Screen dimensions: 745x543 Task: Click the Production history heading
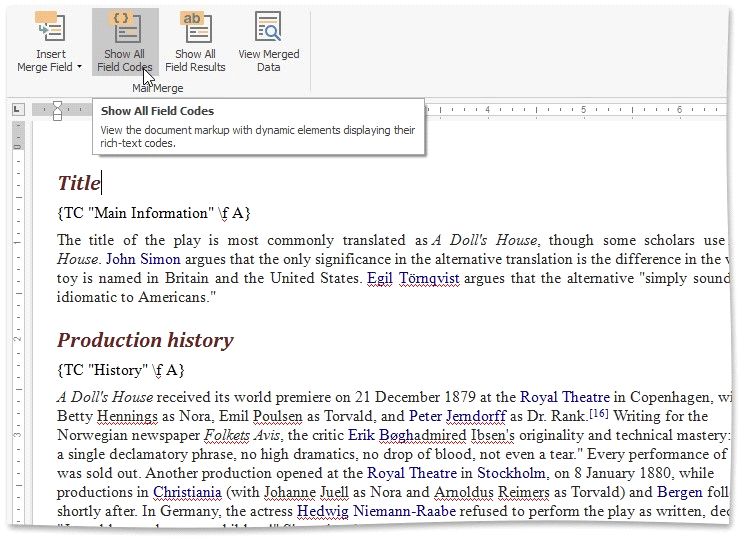[145, 340]
